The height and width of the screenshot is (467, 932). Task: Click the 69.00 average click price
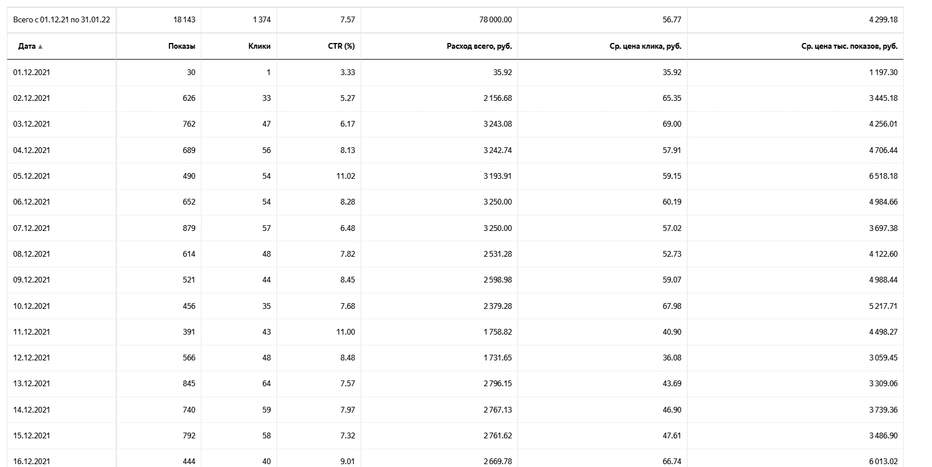click(x=672, y=124)
